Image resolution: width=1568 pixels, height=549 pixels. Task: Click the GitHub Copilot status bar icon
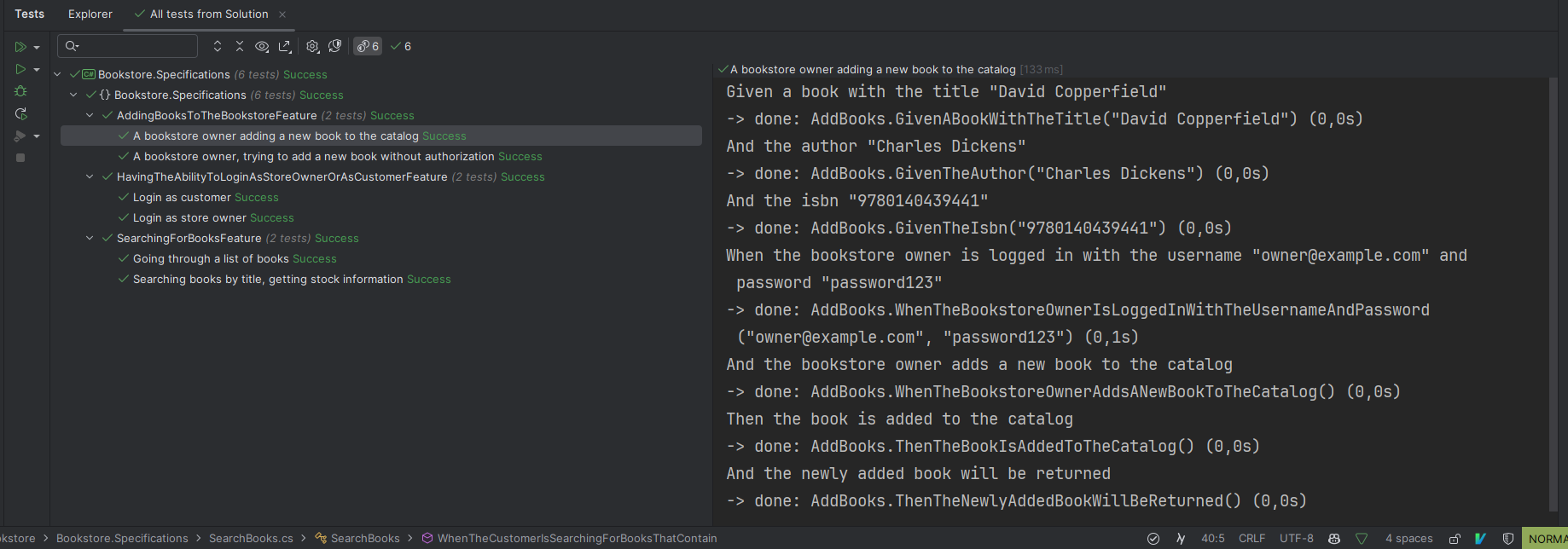click(x=1334, y=539)
